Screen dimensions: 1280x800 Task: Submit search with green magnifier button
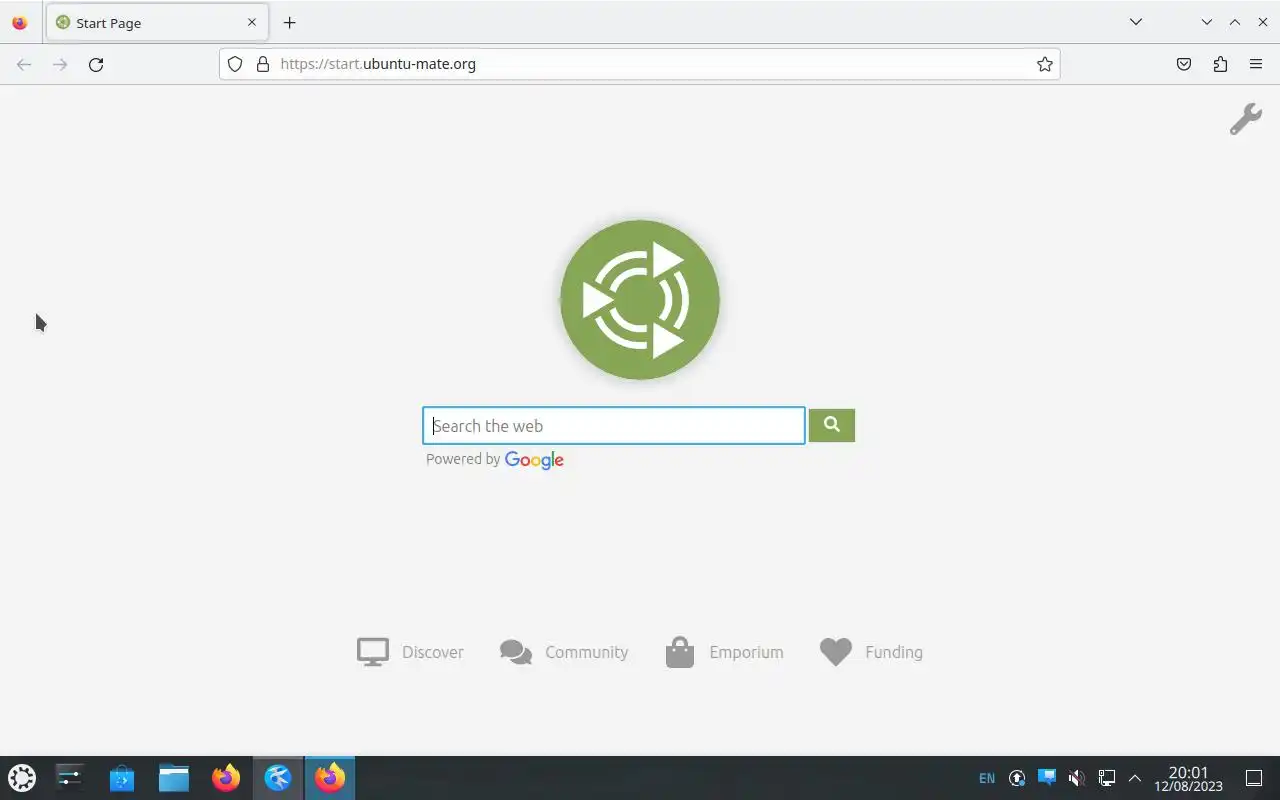coord(831,425)
